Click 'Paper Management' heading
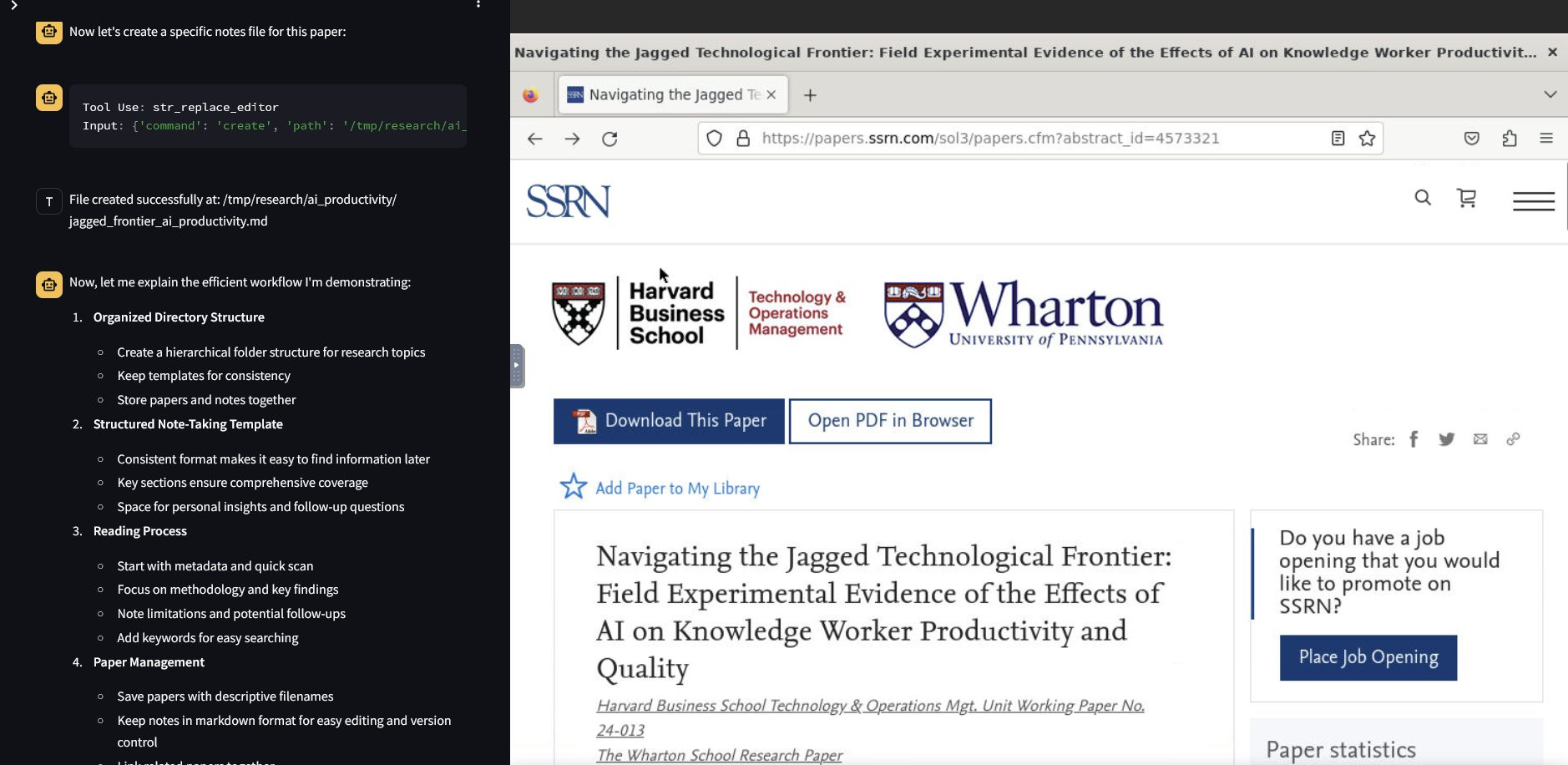Screen dimensions: 1568x765 pos(149,662)
